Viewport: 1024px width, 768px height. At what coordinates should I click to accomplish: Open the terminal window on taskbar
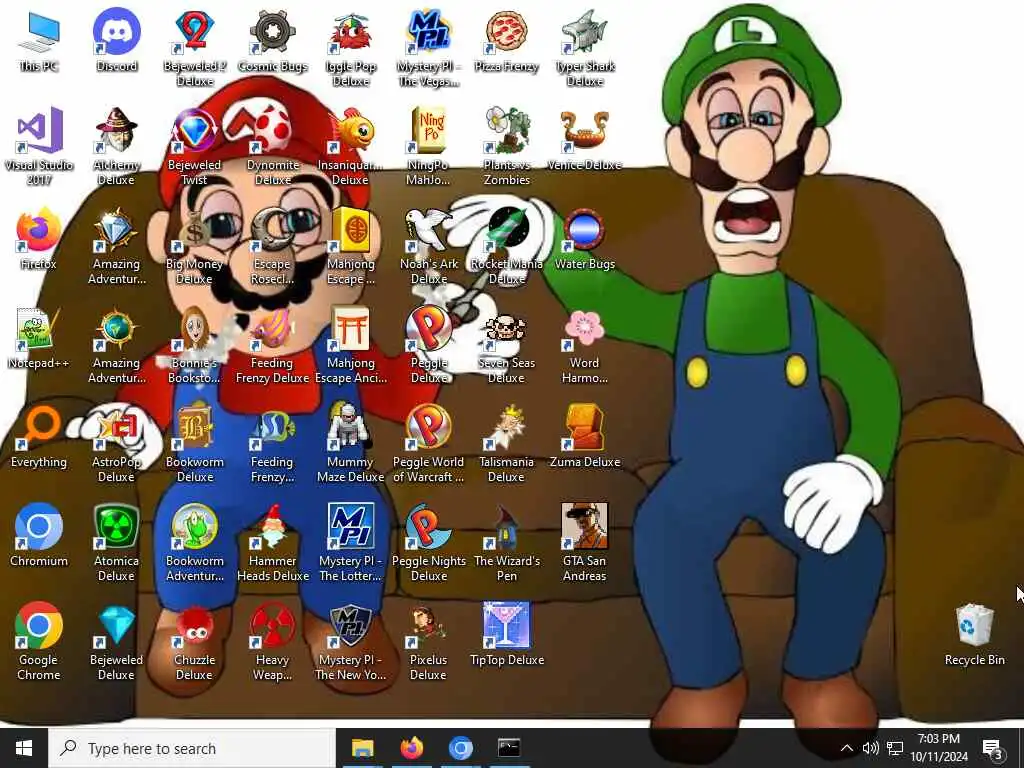pos(509,748)
